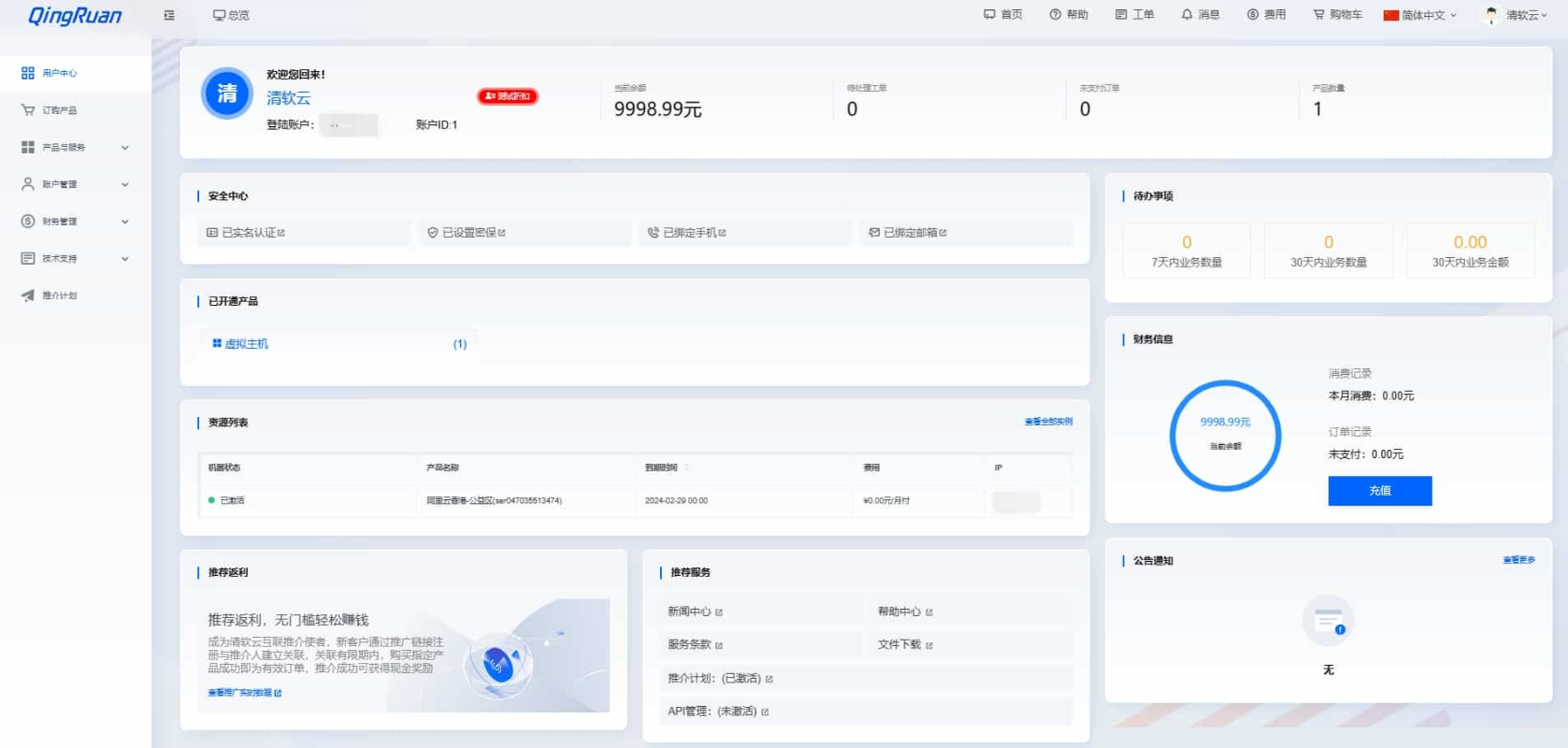Click the 清软云 account name link
The width and height of the screenshot is (1568, 748).
(x=288, y=98)
